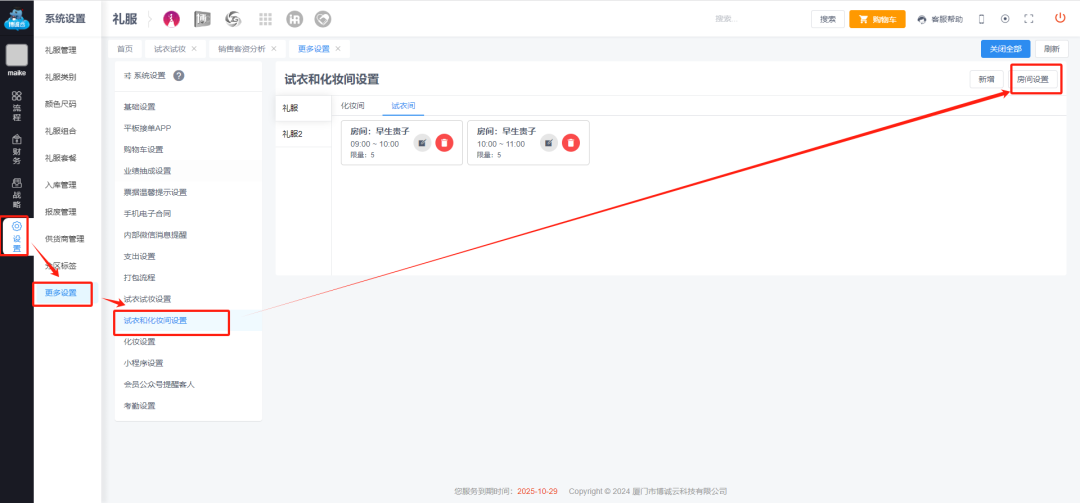
Task: Open the 设置 gear sidebar section
Action: [17, 236]
